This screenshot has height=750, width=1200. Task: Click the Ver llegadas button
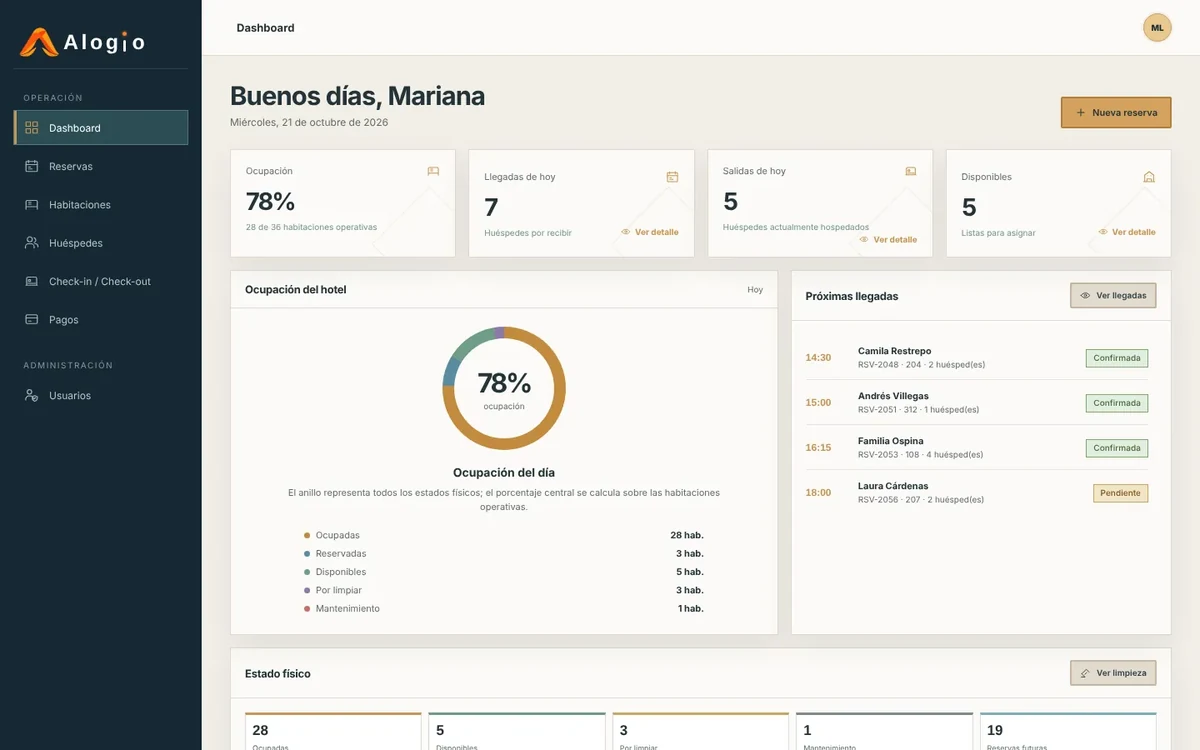click(x=1113, y=296)
